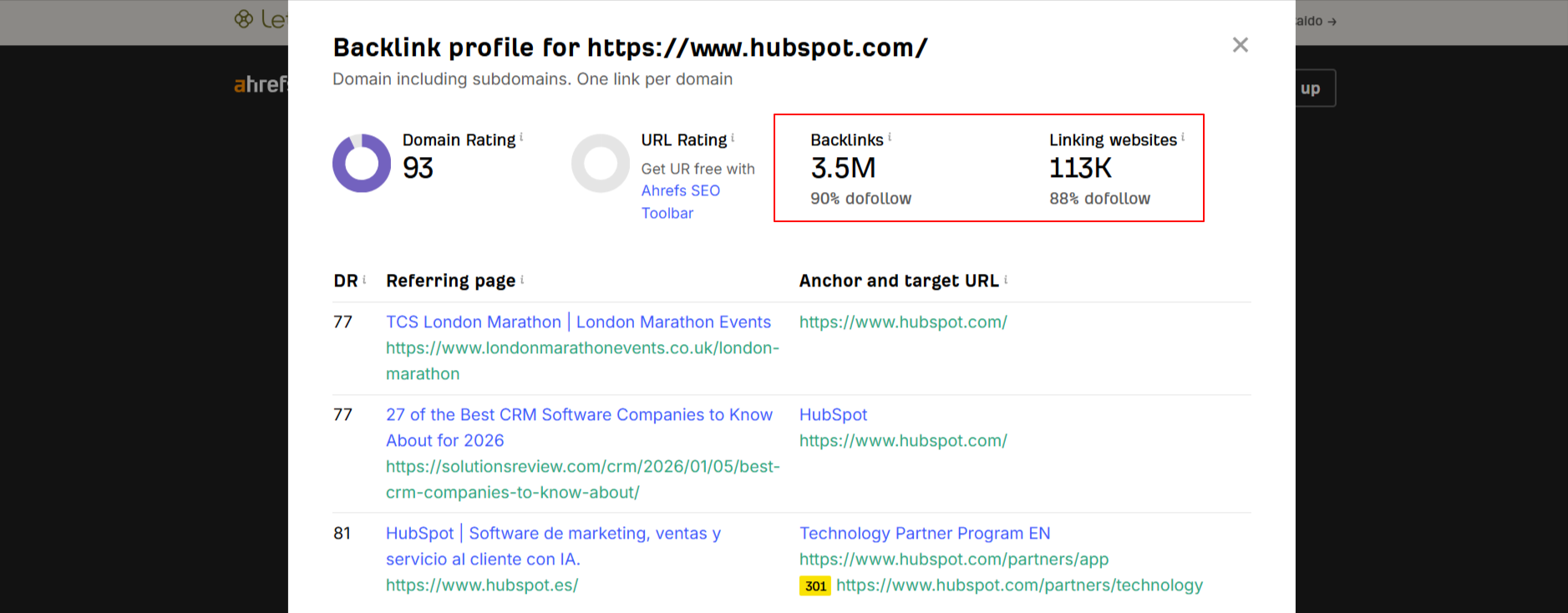The height and width of the screenshot is (613, 1568).
Task: Click the URL Rating grey donut chart
Action: pyautogui.click(x=601, y=163)
